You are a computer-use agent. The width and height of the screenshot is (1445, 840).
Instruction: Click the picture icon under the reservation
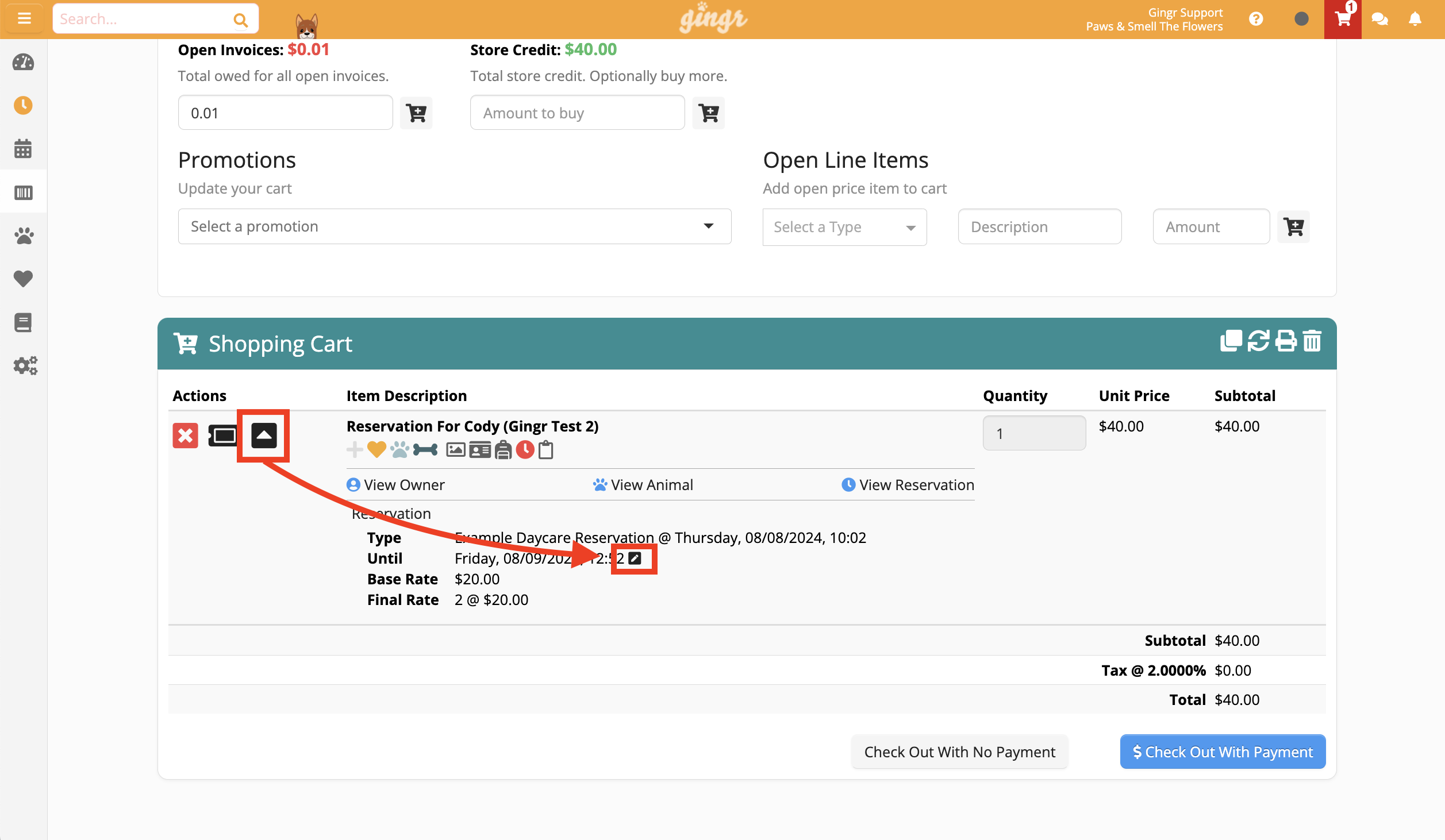point(456,449)
